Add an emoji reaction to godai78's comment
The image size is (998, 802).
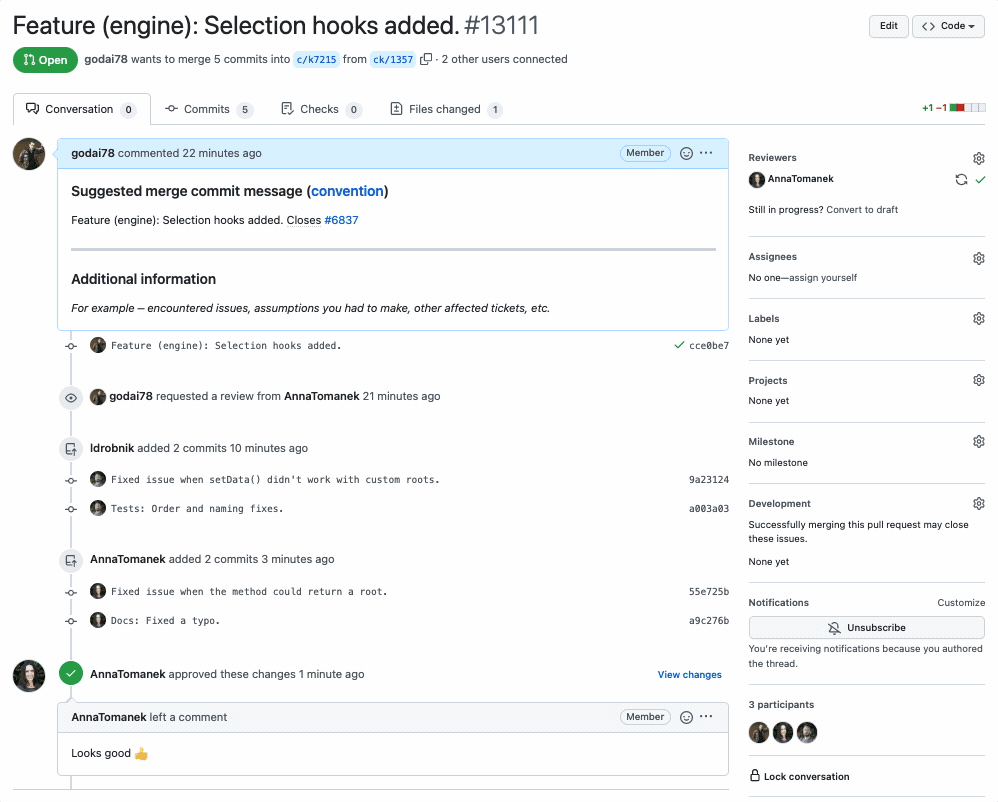pos(685,153)
